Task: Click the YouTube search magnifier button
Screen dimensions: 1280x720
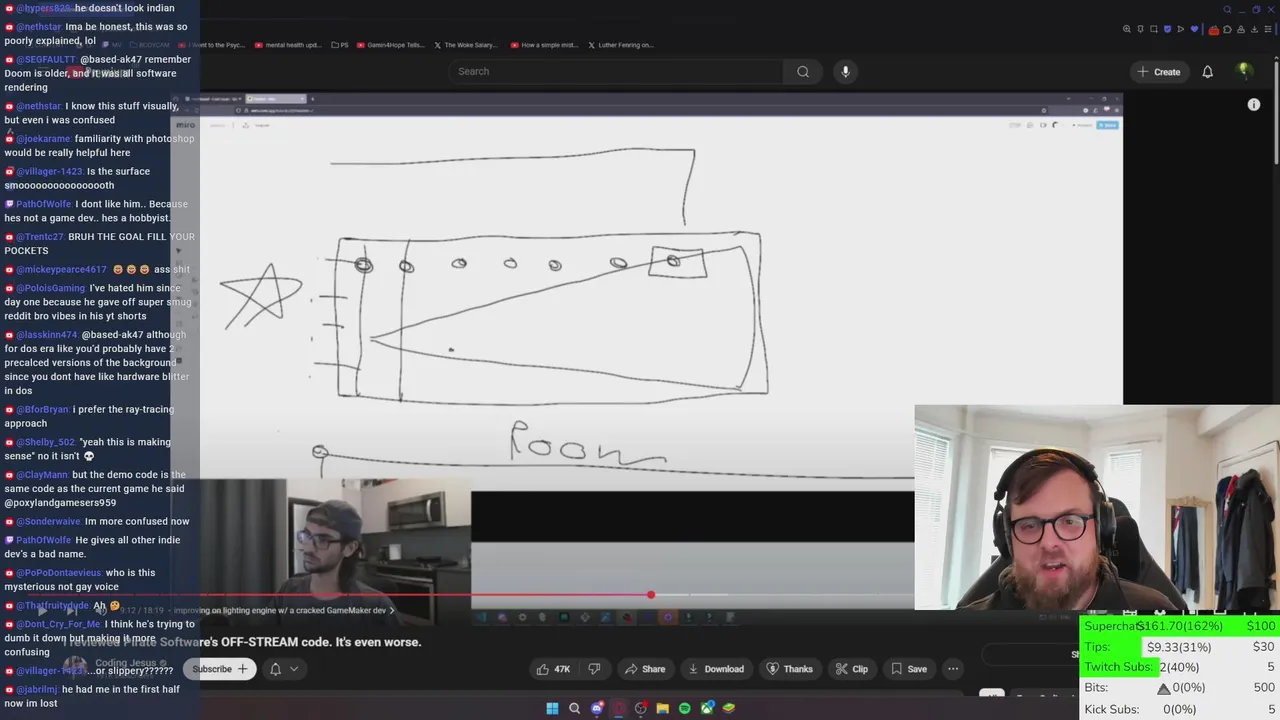Action: (x=803, y=71)
